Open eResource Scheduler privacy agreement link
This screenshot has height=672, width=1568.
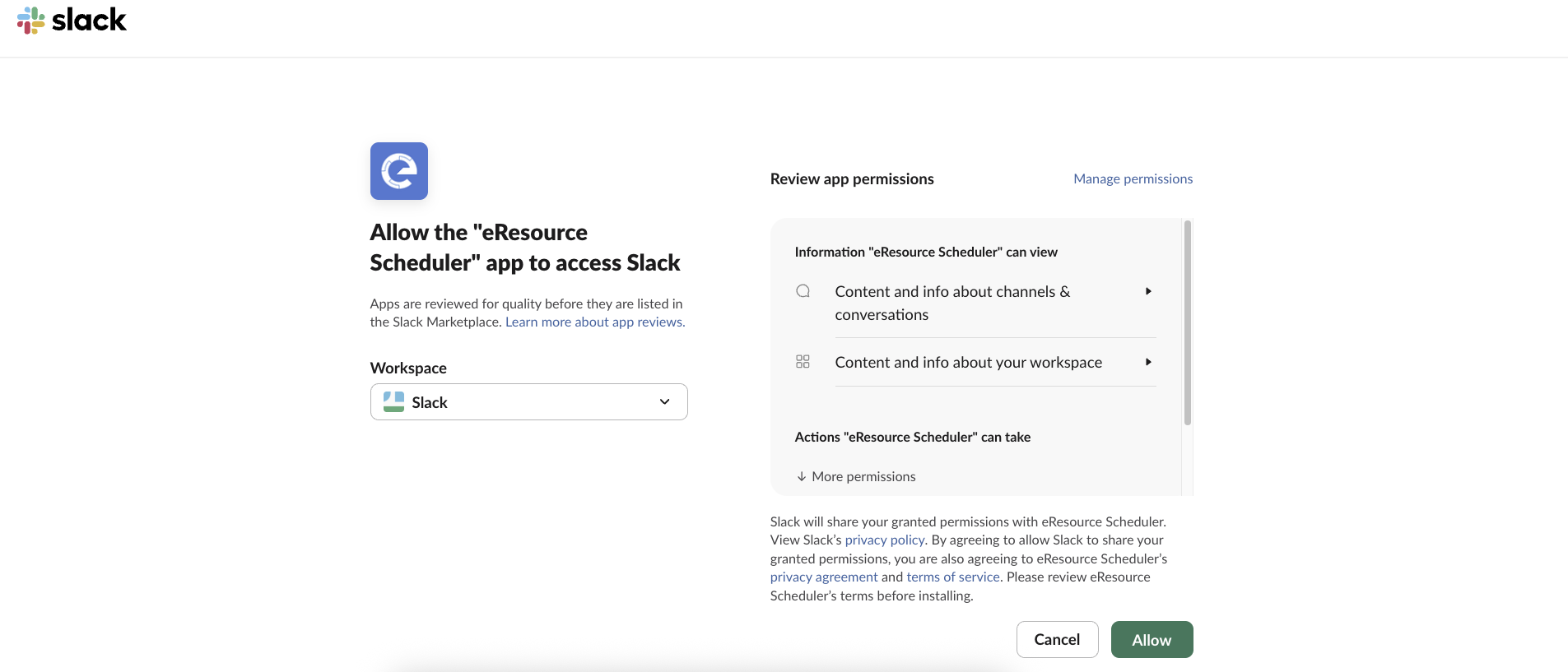coord(824,577)
